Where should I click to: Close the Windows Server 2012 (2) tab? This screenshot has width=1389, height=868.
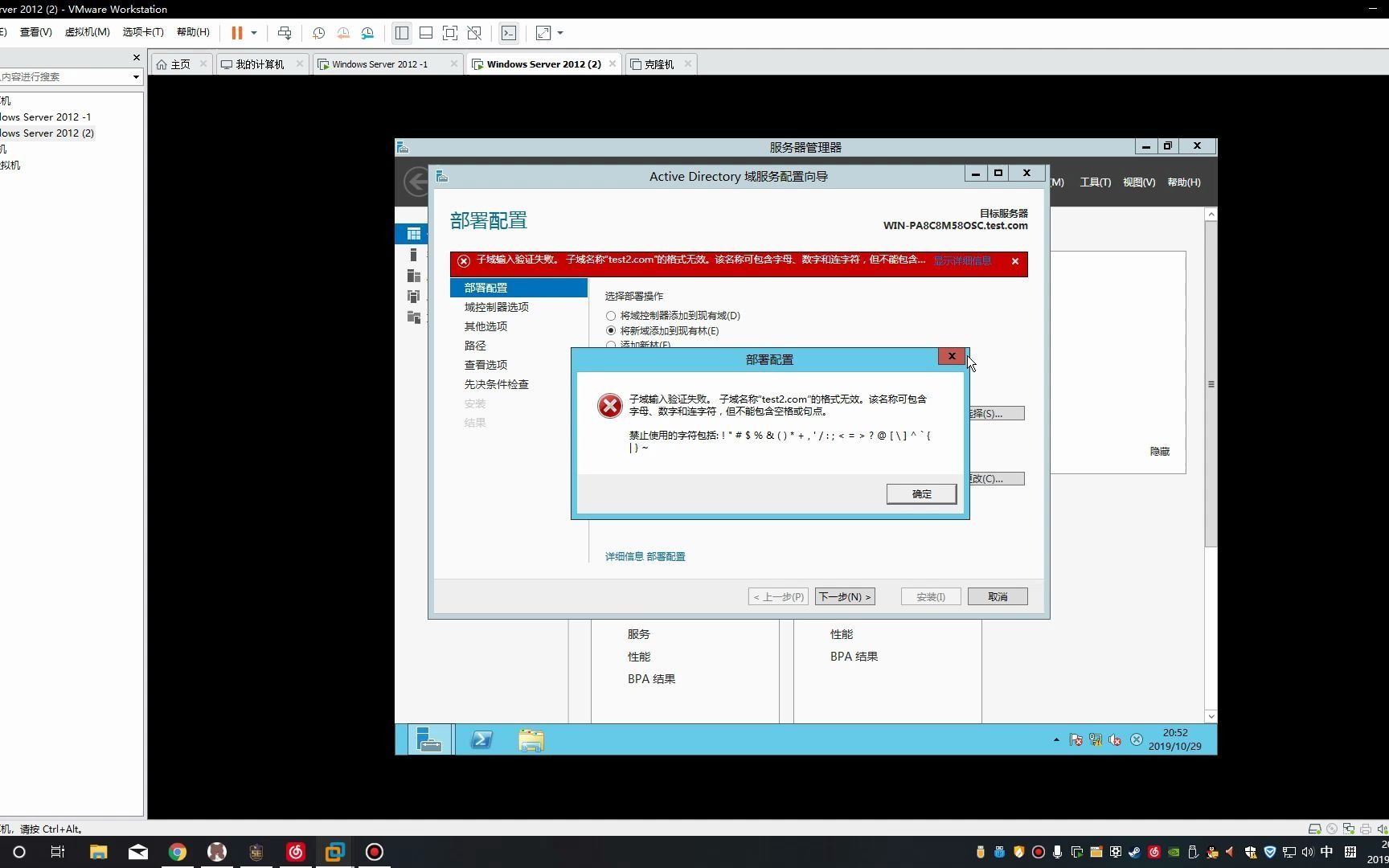[x=613, y=63]
